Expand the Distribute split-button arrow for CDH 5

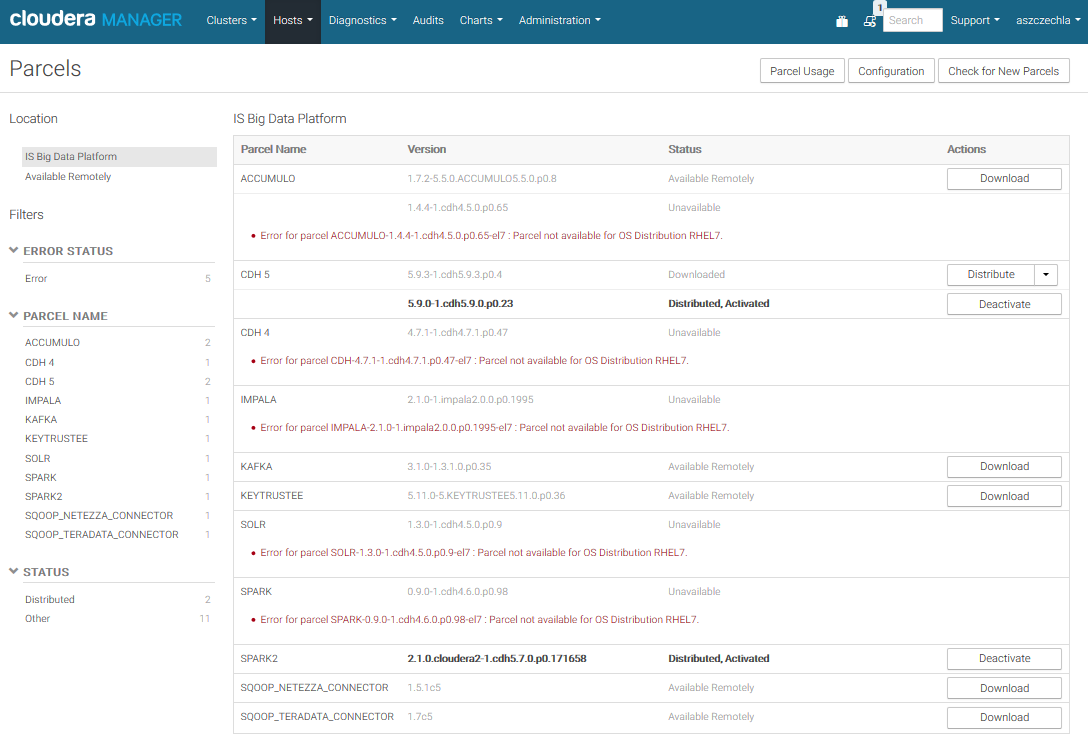click(1048, 274)
